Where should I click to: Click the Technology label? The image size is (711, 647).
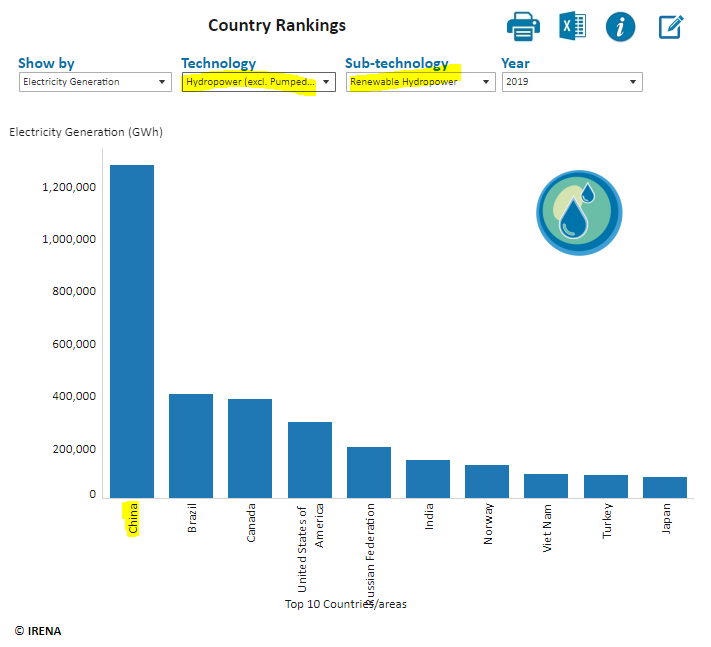pos(219,63)
